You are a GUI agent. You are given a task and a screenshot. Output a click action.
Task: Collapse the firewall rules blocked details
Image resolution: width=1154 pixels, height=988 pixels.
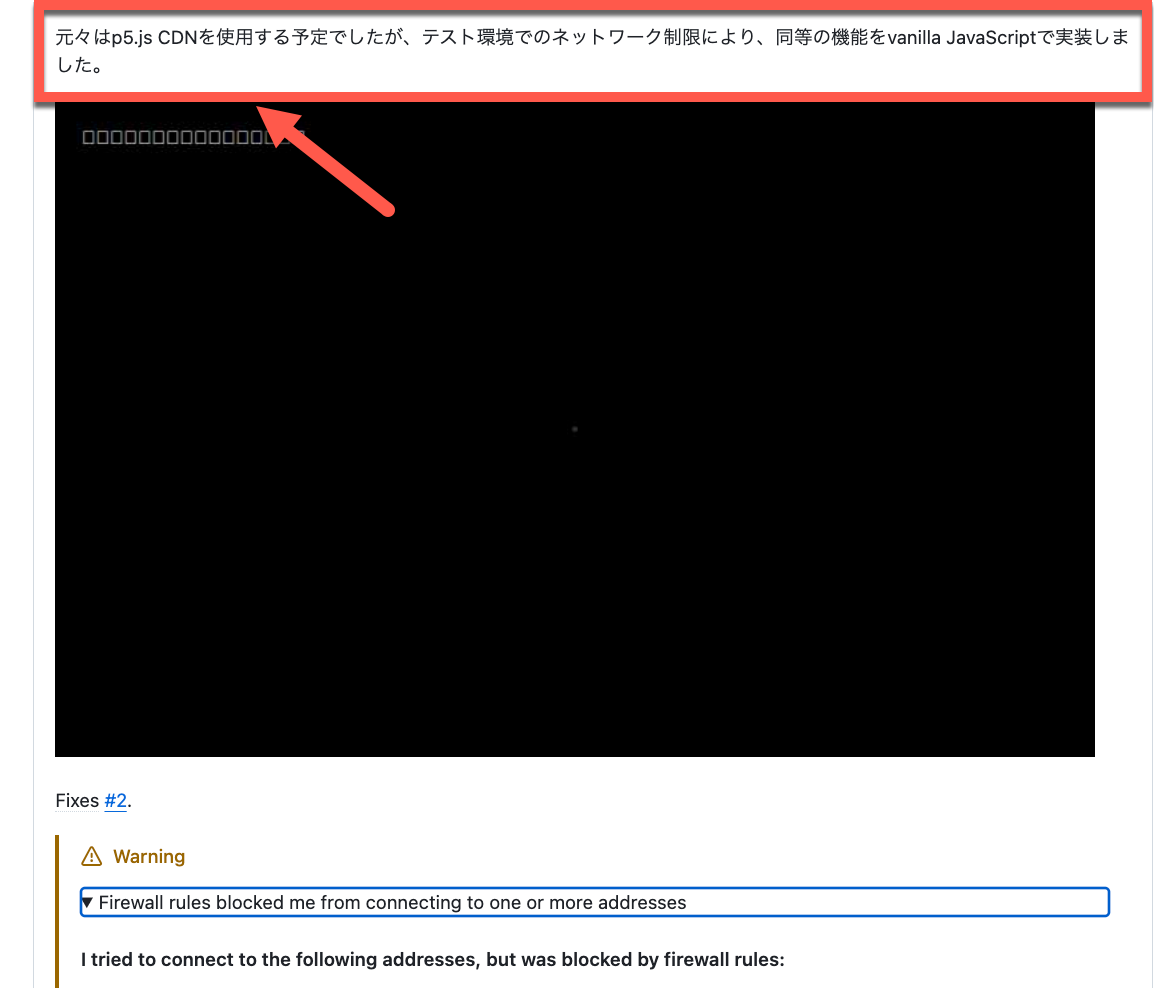click(594, 903)
